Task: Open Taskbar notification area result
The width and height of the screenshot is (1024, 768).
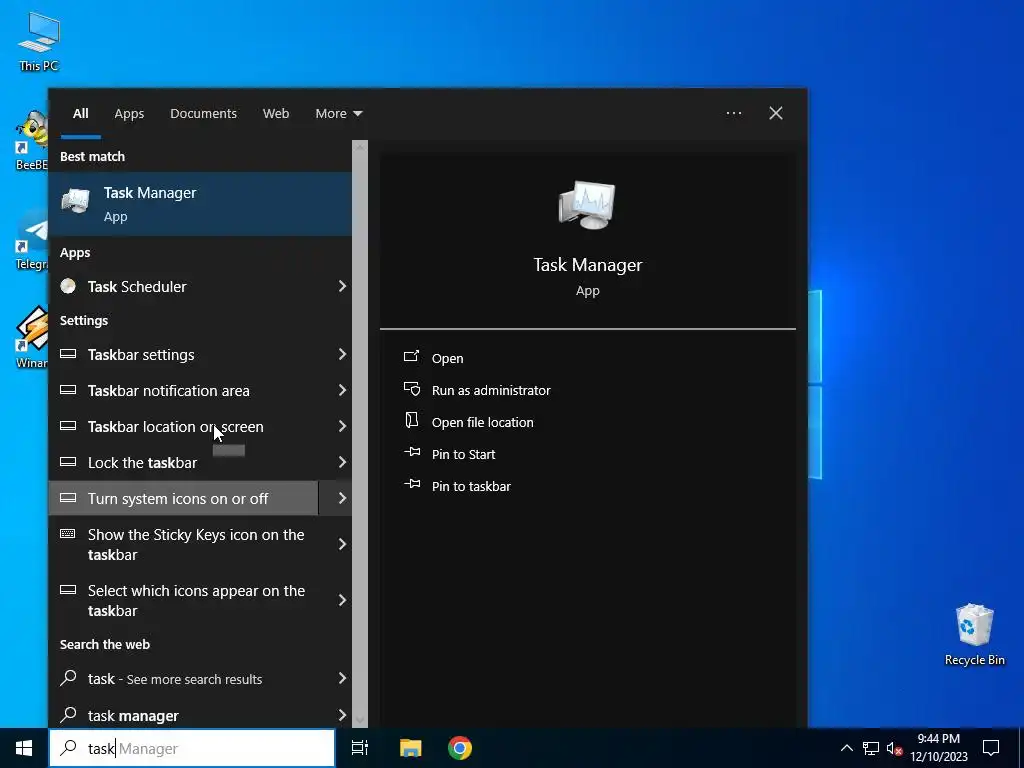Action: (184, 391)
